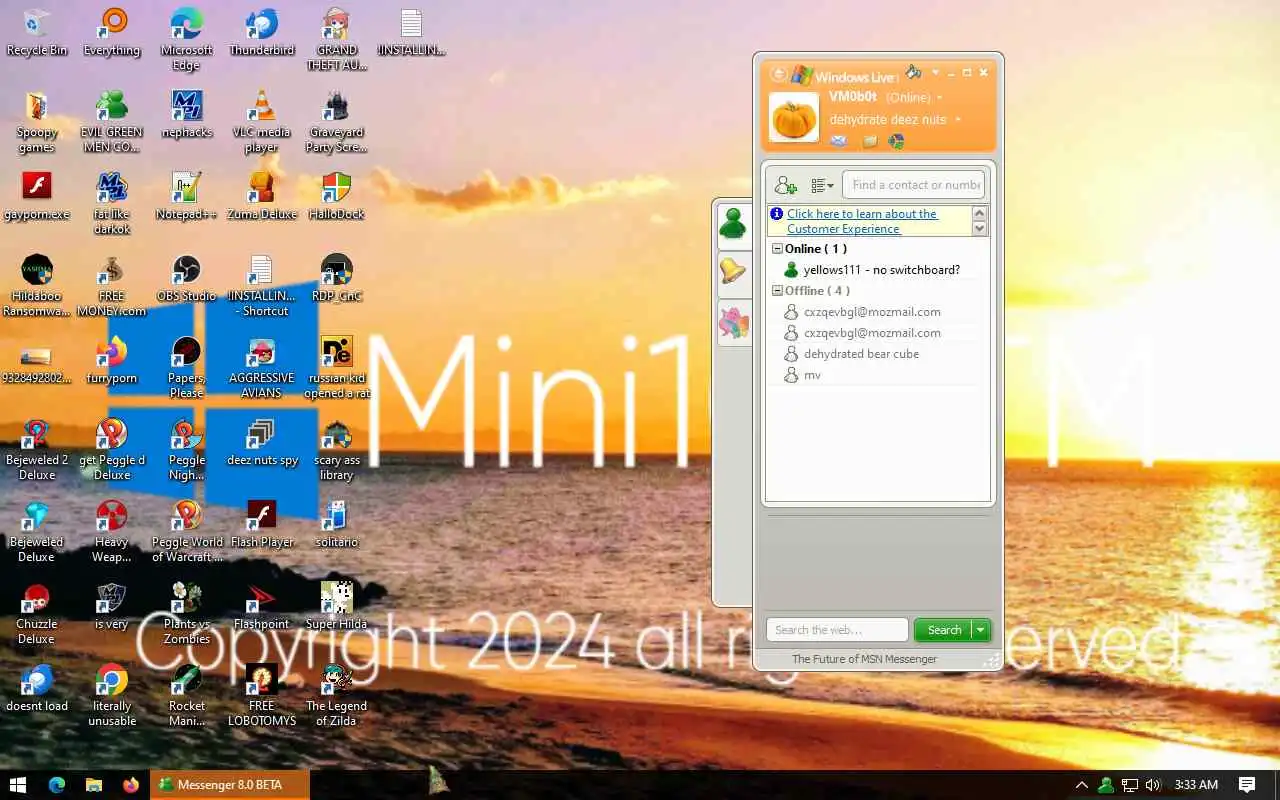Image resolution: width=1280 pixels, height=800 pixels.
Task: Select The Legend of Zilda desktop icon
Action: (337, 695)
